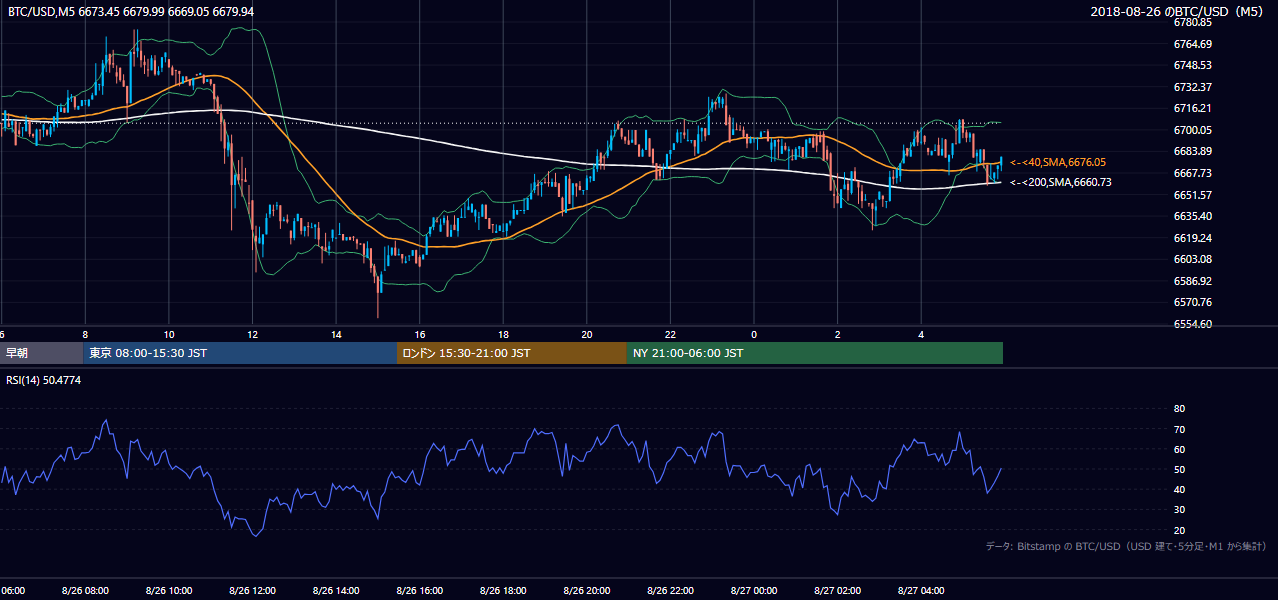
Task: Click the 6586.92 price axis label
Action: [1192, 281]
